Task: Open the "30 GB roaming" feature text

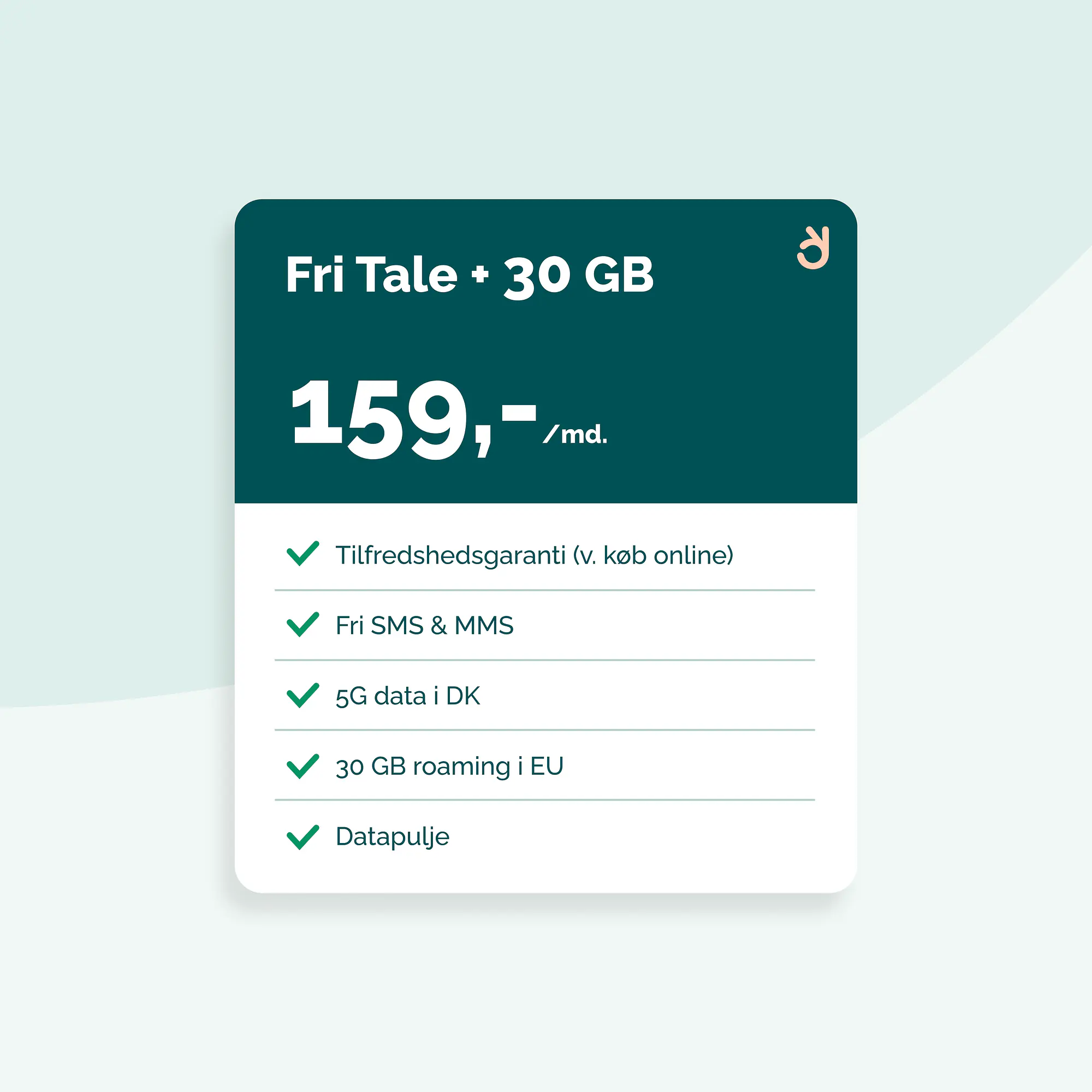Action: tap(423, 767)
